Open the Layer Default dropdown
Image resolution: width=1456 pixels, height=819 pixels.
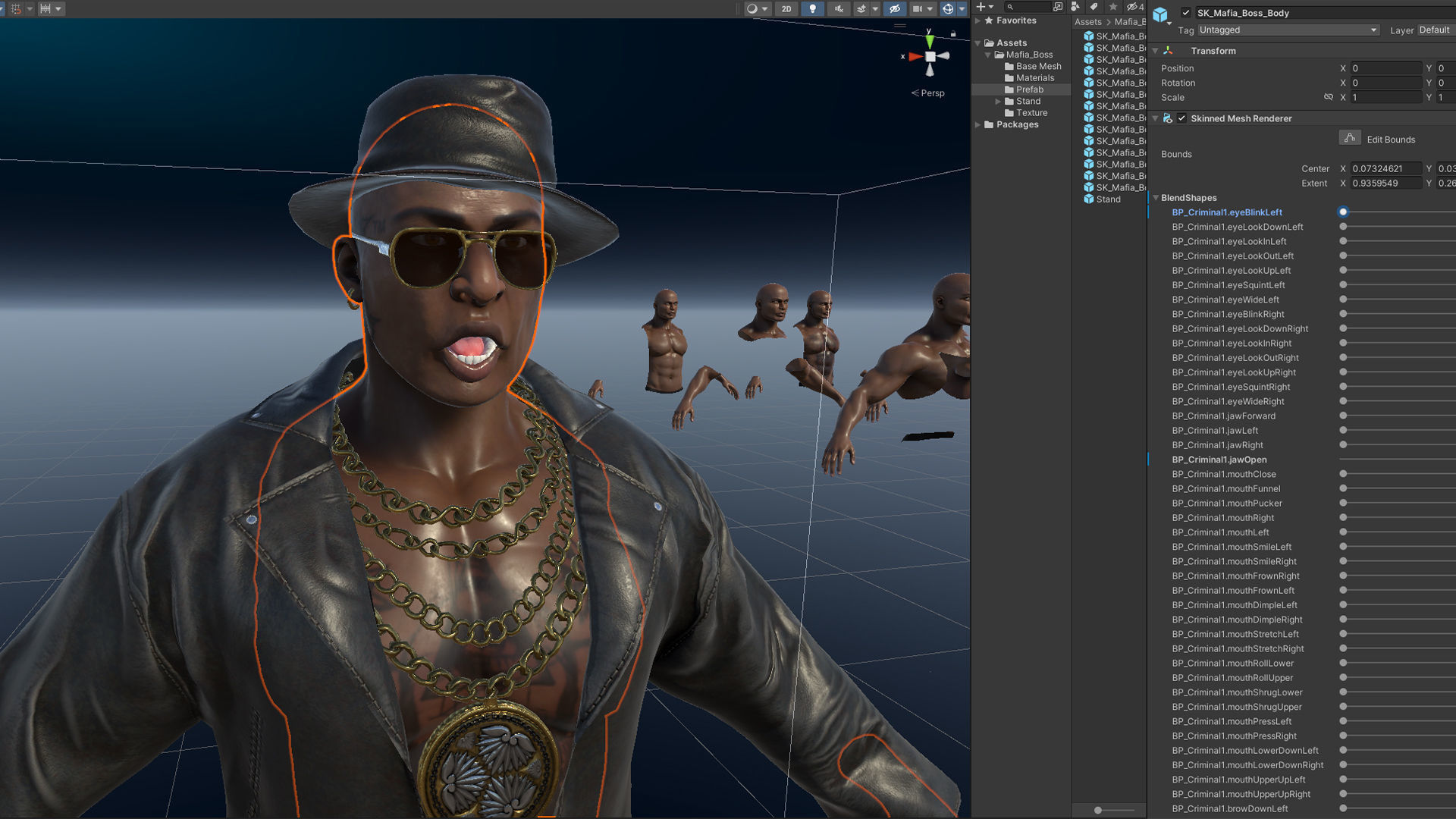pyautogui.click(x=1436, y=30)
